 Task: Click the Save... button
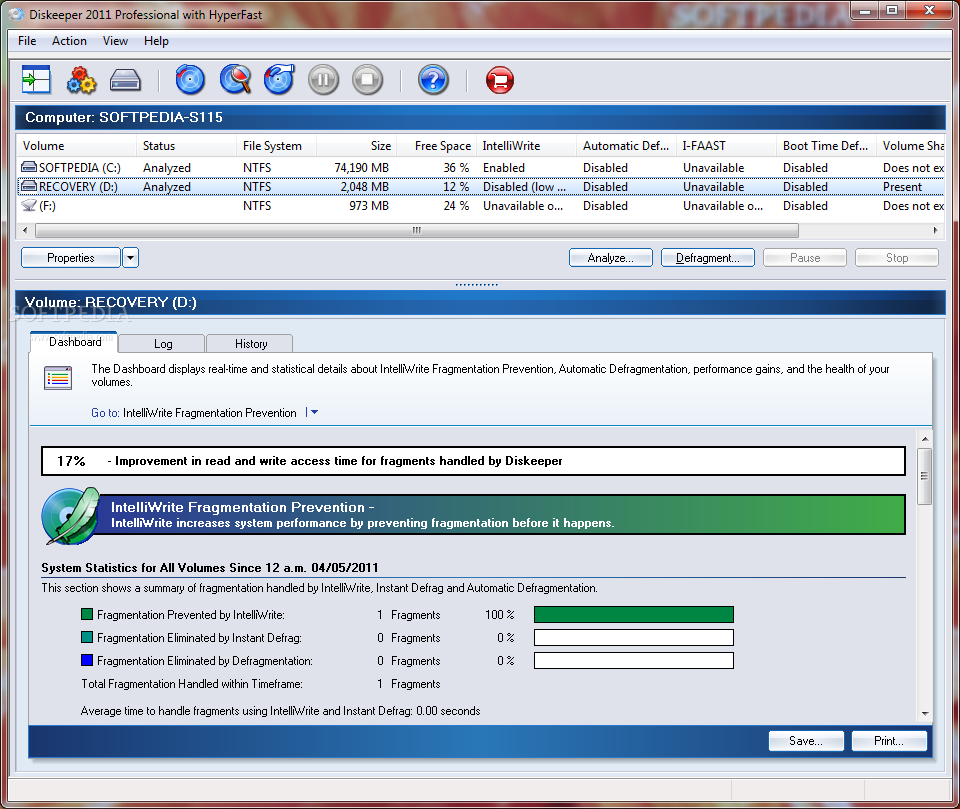[806, 741]
